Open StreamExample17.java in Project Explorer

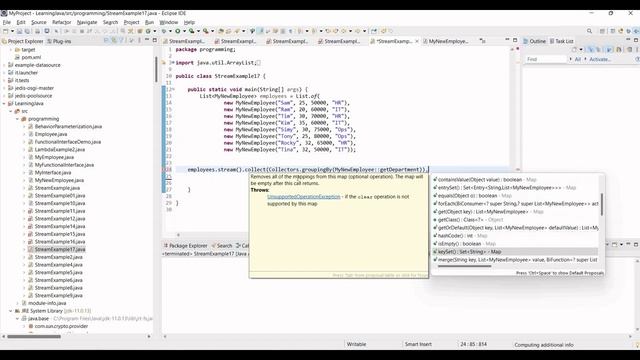[60, 249]
